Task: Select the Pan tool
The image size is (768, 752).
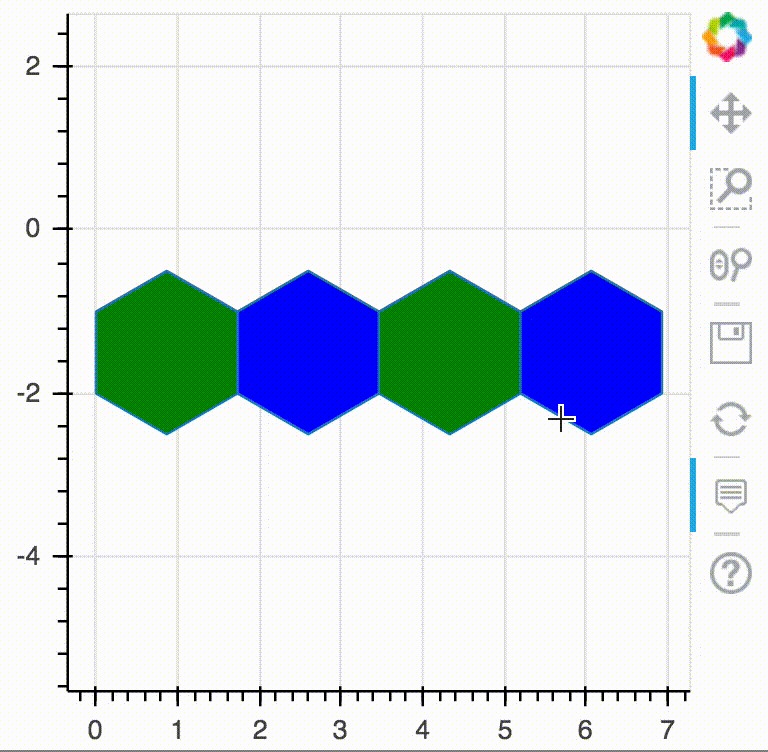Action: click(731, 113)
